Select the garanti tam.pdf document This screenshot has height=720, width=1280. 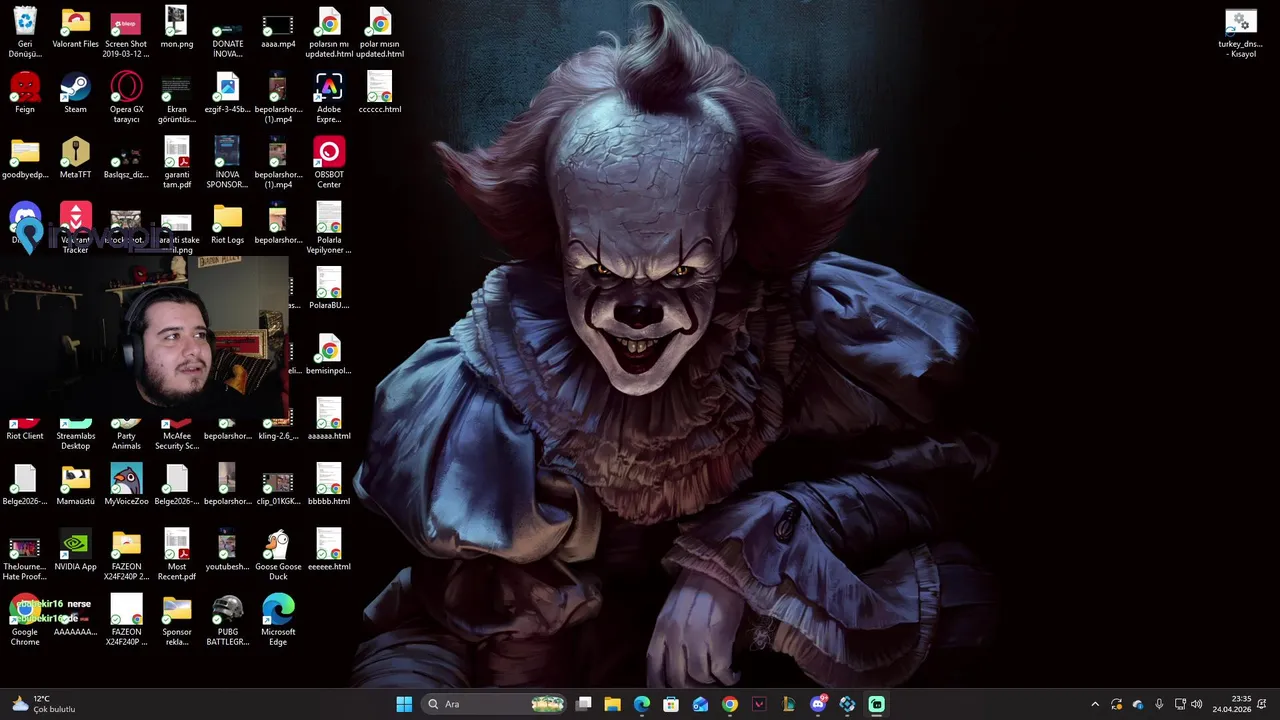177,162
